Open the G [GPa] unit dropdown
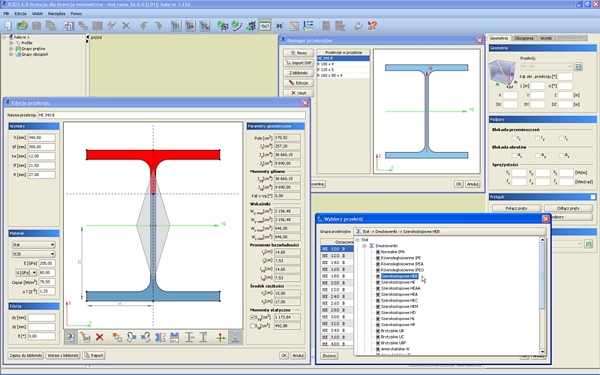This screenshot has height=375, width=600. (26, 272)
